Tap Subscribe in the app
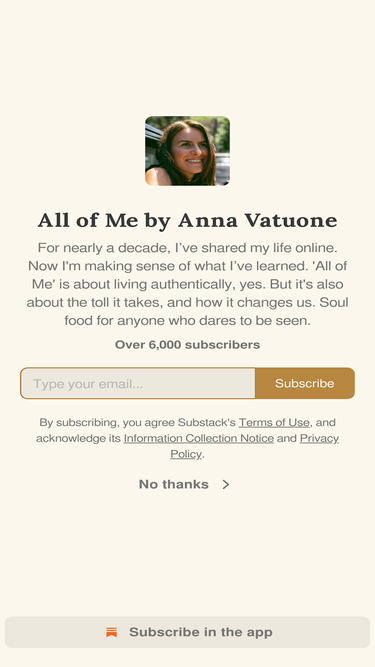This screenshot has width=375, height=667. pos(188,632)
